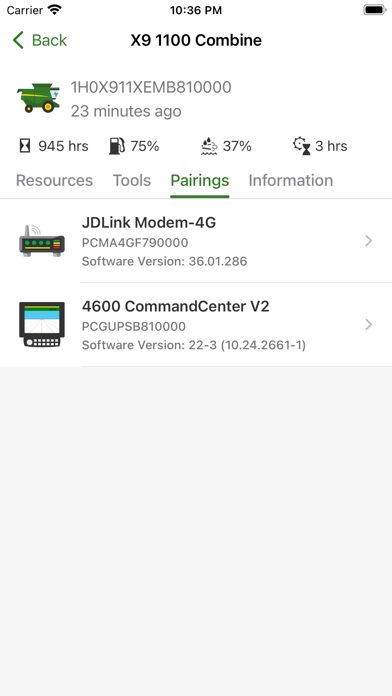The width and height of the screenshot is (392, 696).
Task: Tap the CommandCenter display icon
Action: coord(42,325)
